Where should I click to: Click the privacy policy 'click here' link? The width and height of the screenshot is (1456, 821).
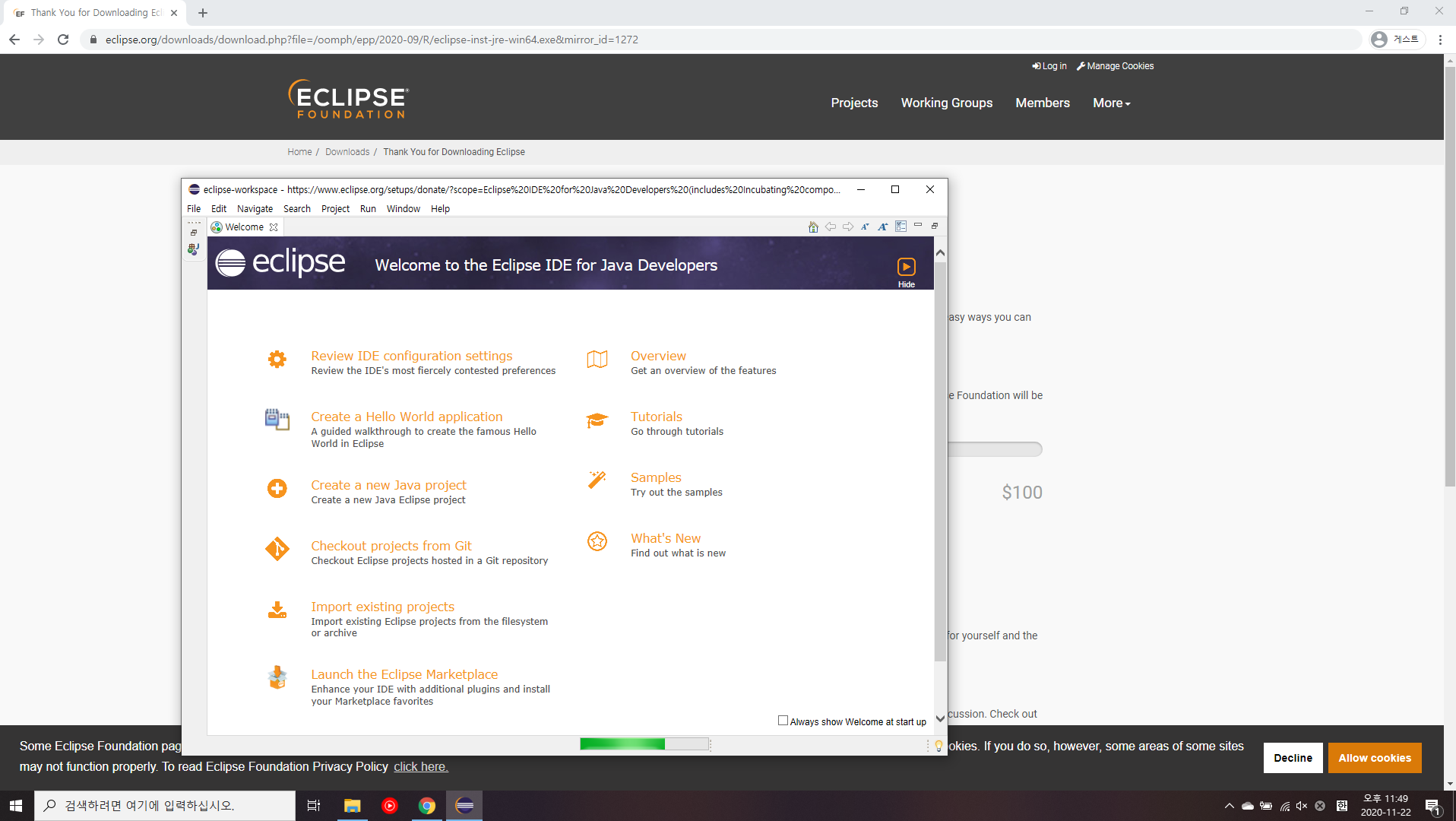421,766
